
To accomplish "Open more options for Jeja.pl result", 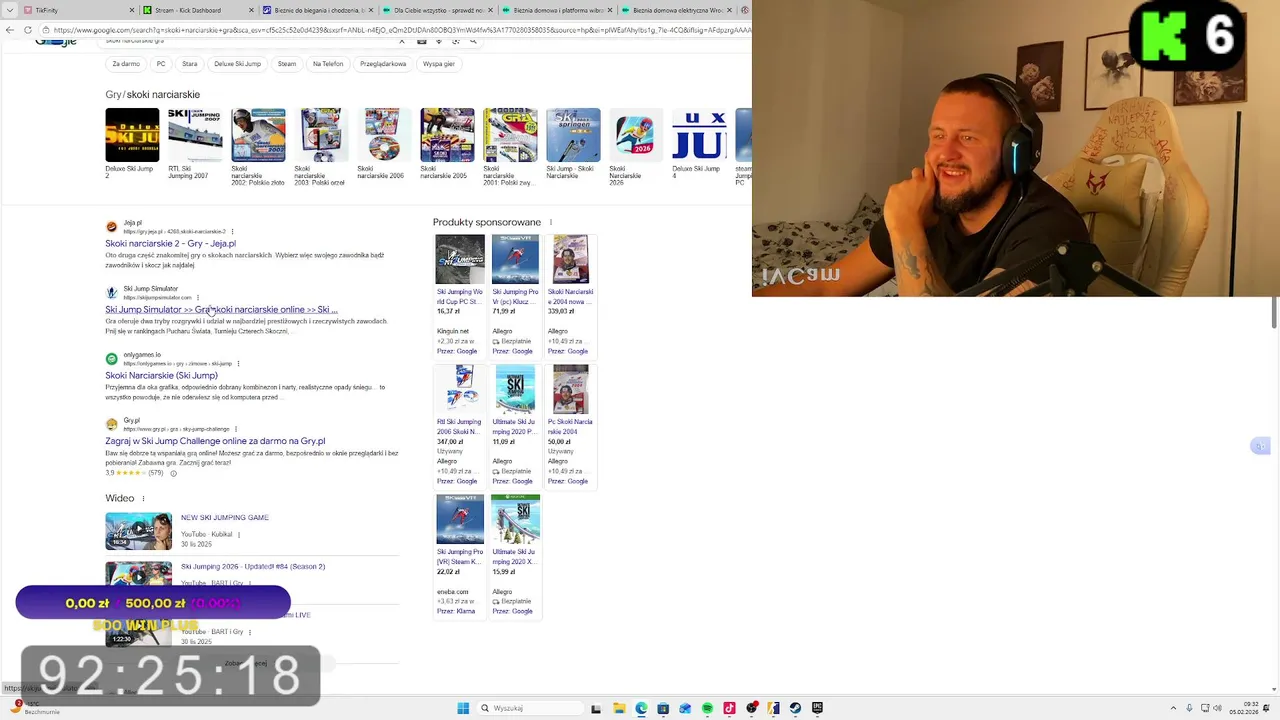I will (233, 231).
